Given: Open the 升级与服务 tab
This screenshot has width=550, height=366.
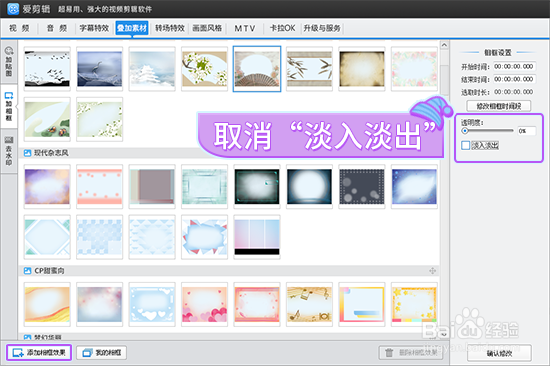Looking at the screenshot, I should coord(322,28).
